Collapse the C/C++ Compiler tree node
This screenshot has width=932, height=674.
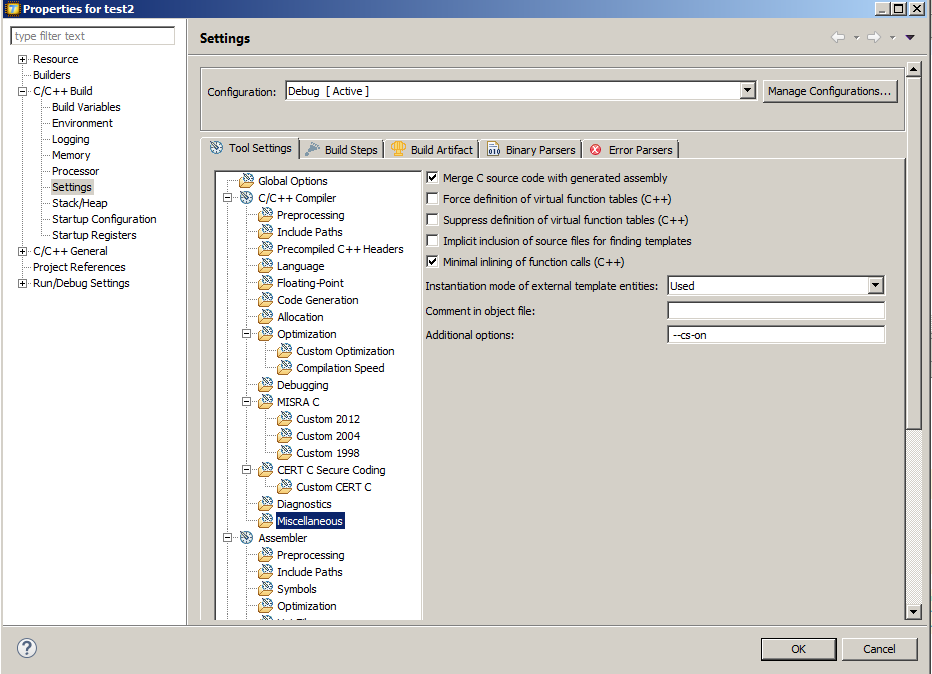point(229,197)
